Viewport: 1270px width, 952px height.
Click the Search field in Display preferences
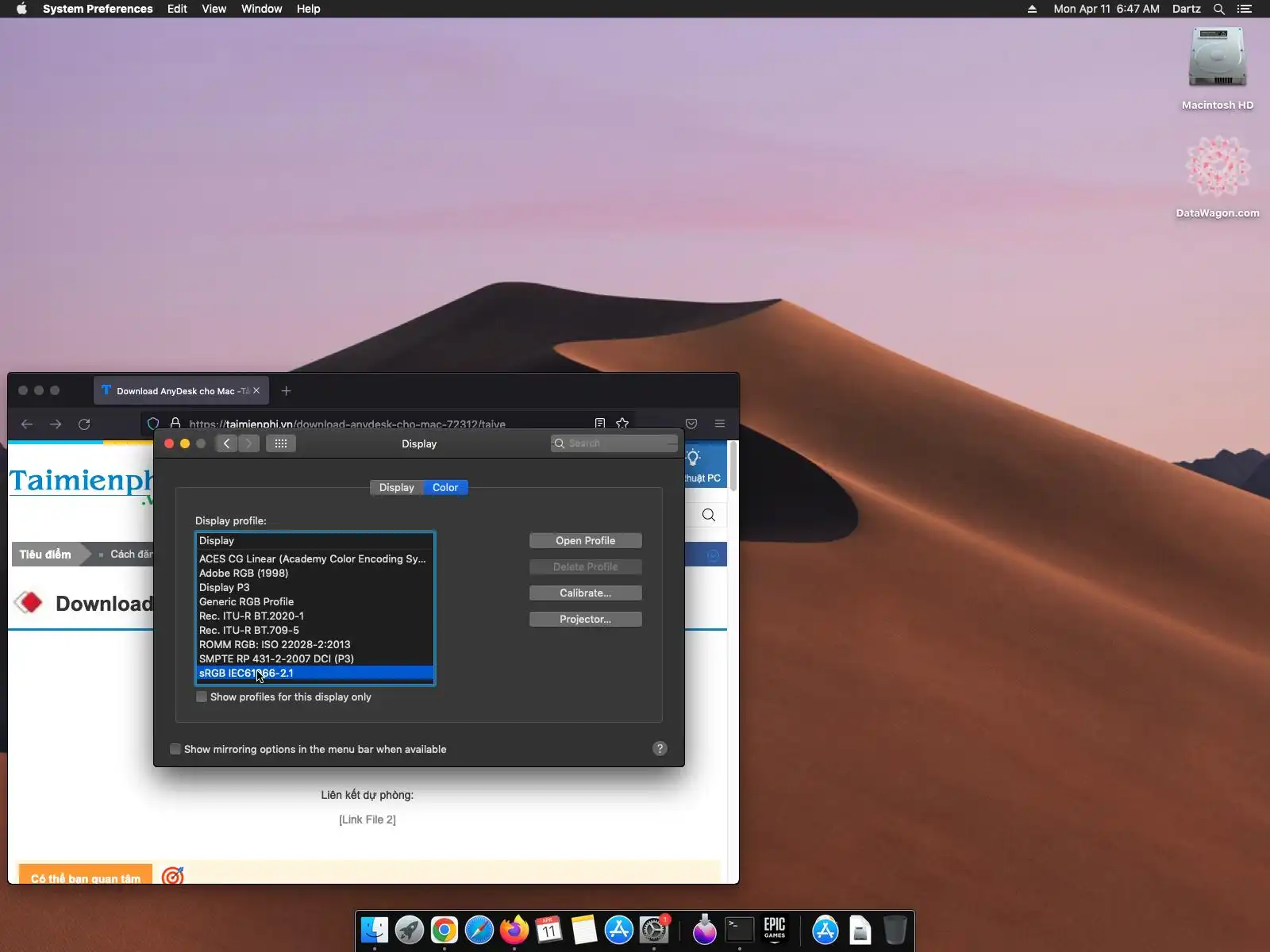614,443
